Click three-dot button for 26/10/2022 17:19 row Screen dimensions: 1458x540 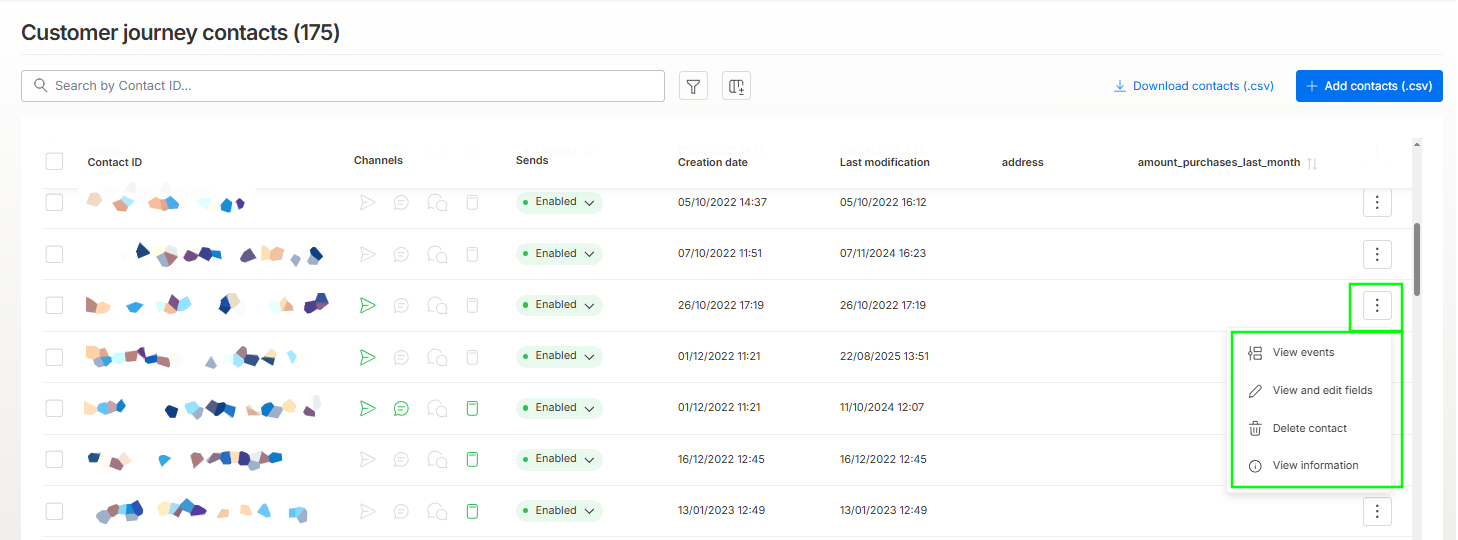point(1377,306)
